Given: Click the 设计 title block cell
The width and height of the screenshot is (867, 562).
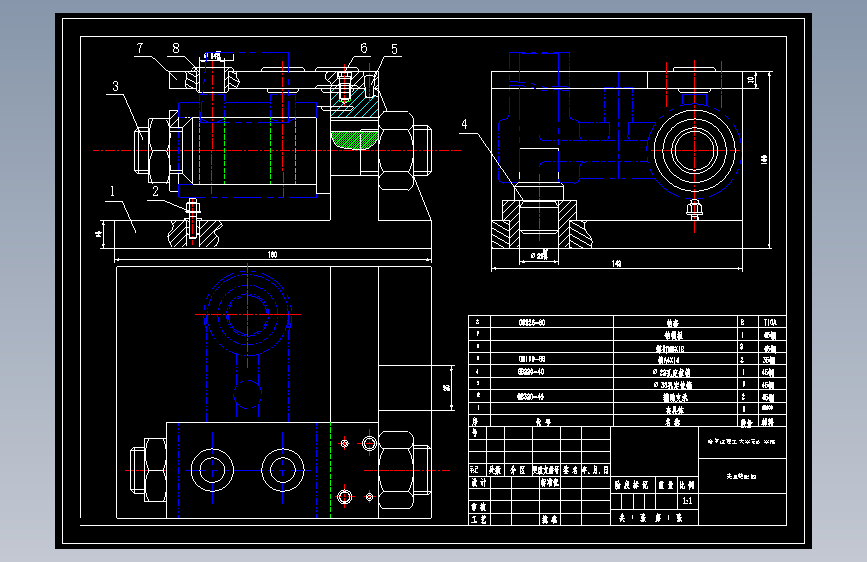Looking at the screenshot, I should tap(479, 482).
